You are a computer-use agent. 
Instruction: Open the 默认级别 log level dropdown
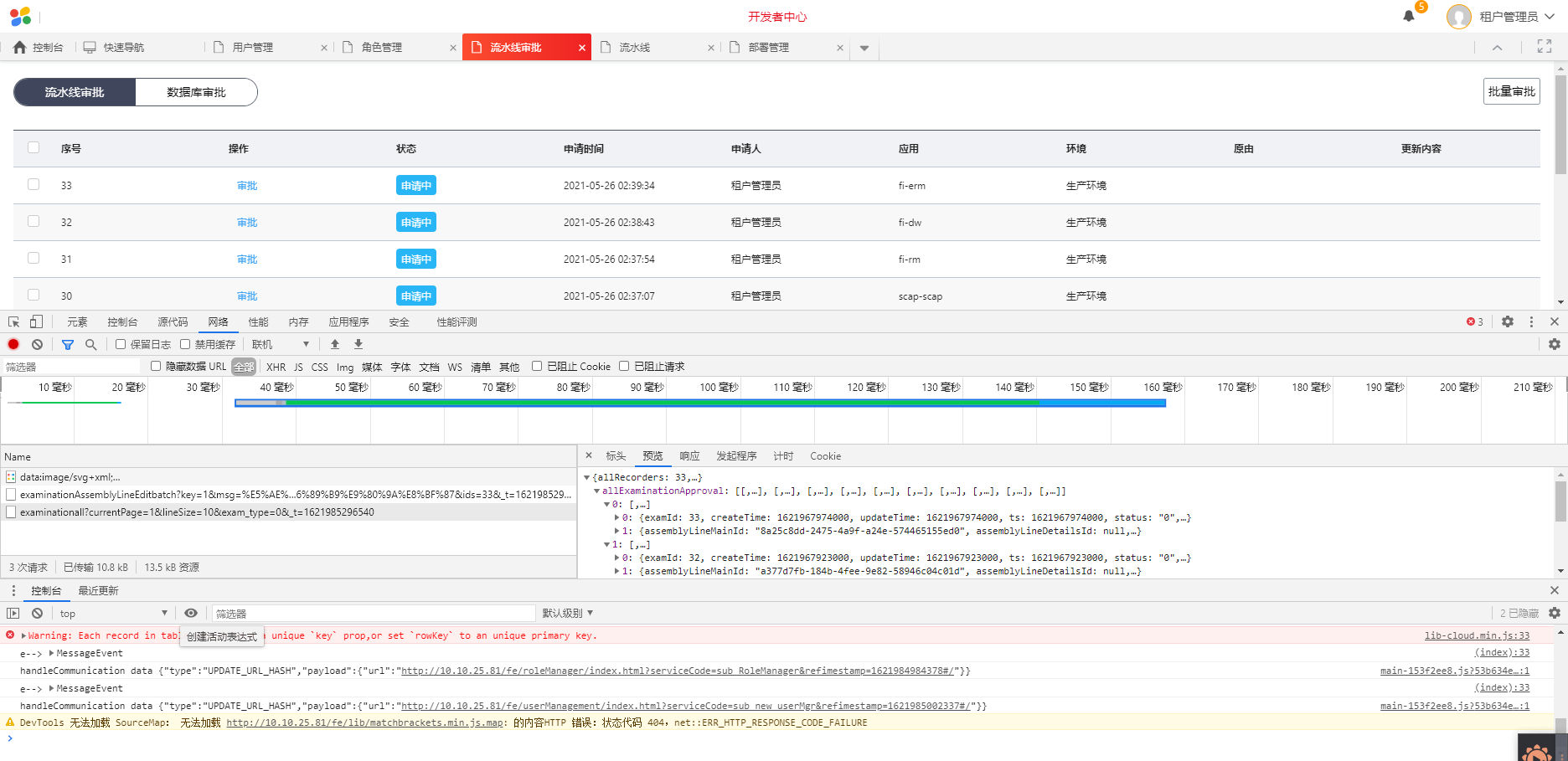(x=568, y=613)
